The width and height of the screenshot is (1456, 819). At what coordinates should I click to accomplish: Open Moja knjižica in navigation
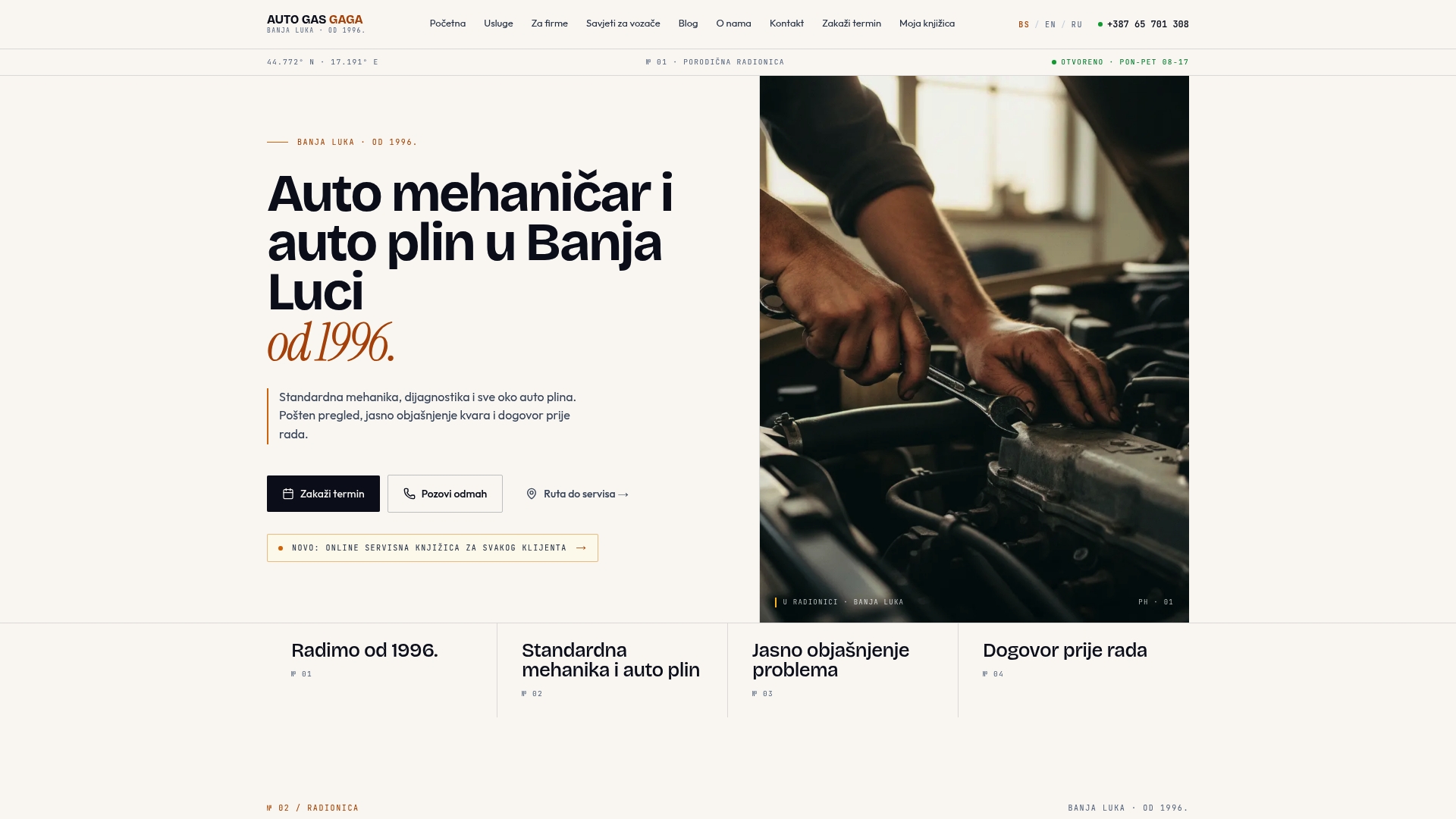tap(927, 24)
